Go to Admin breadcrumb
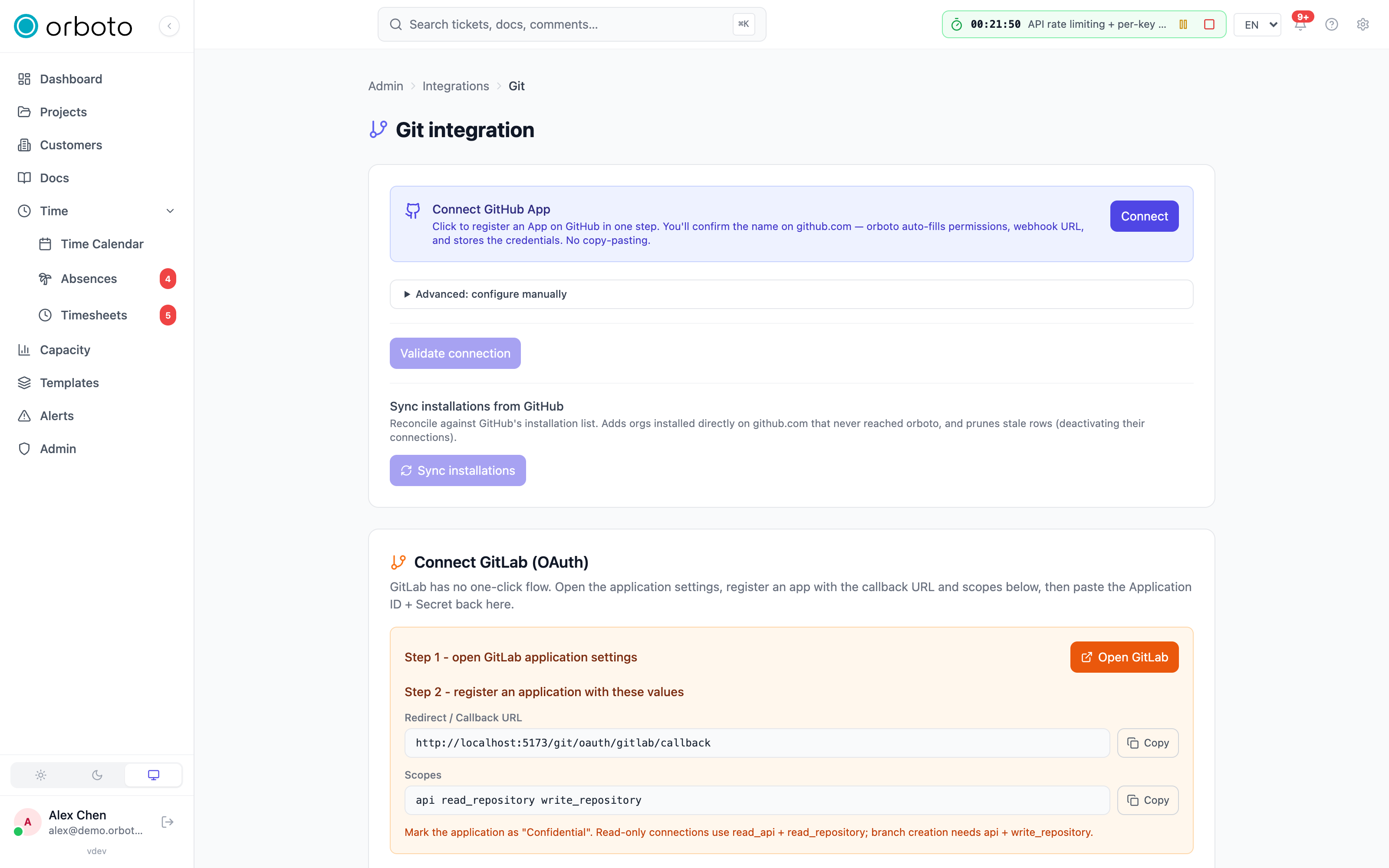1389x868 pixels. point(386,86)
